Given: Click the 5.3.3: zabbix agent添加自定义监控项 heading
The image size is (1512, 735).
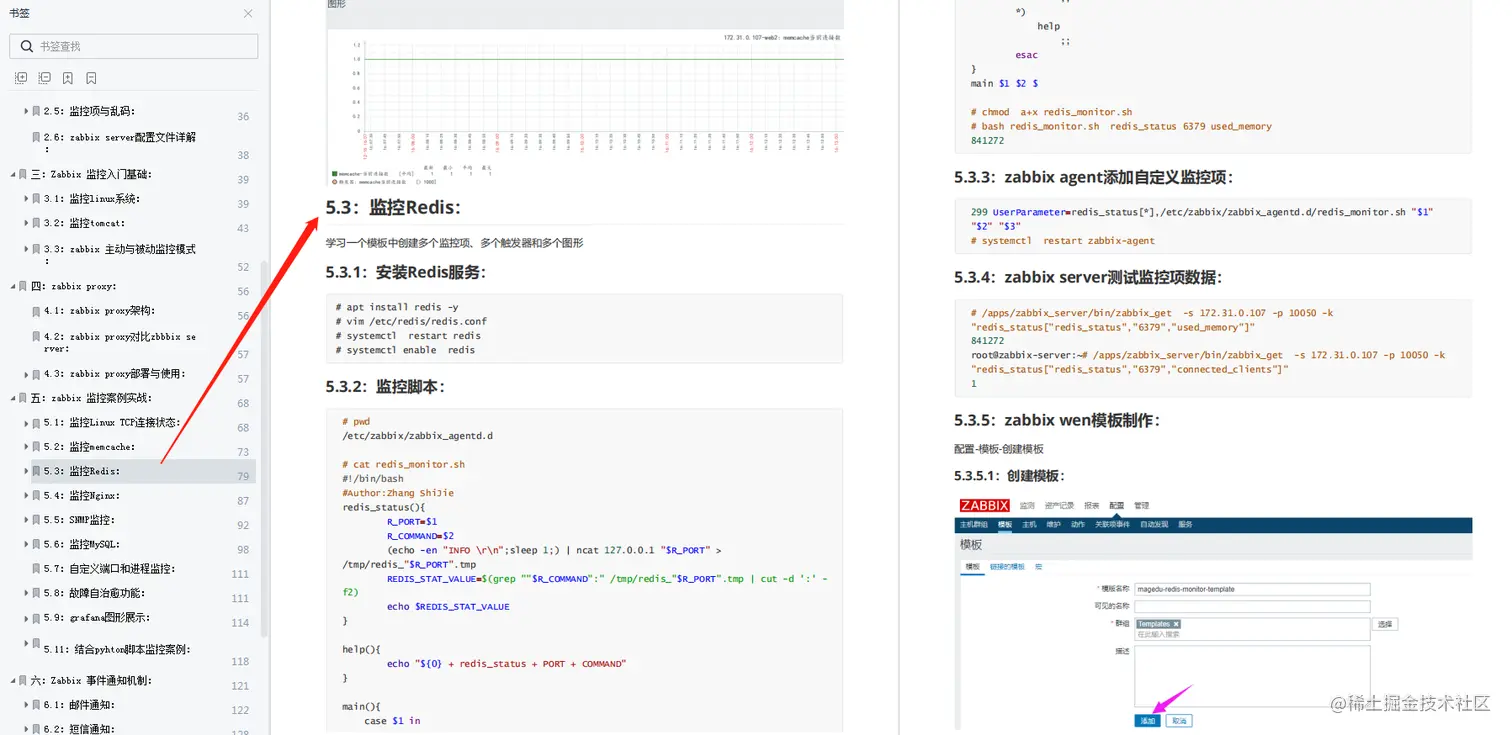Looking at the screenshot, I should click(x=1094, y=177).
